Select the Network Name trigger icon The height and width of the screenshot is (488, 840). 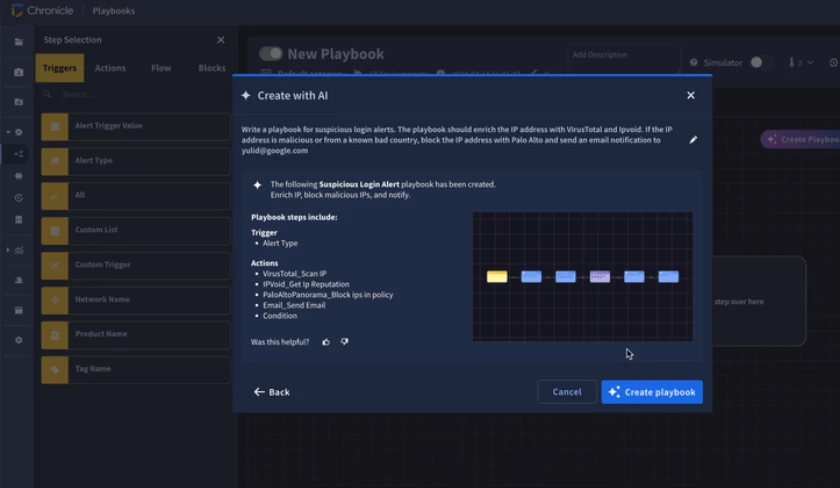coord(55,300)
